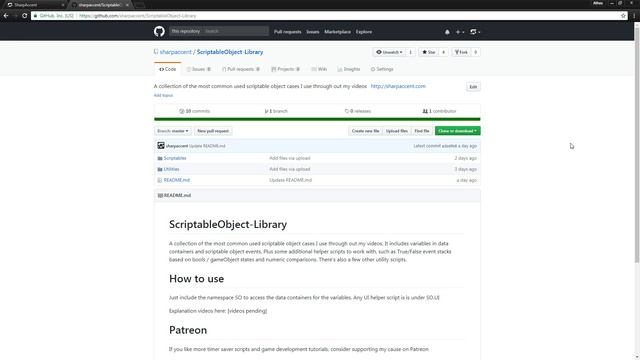Click Upload files button
Viewport: 640px width, 360px height.
[x=397, y=131]
